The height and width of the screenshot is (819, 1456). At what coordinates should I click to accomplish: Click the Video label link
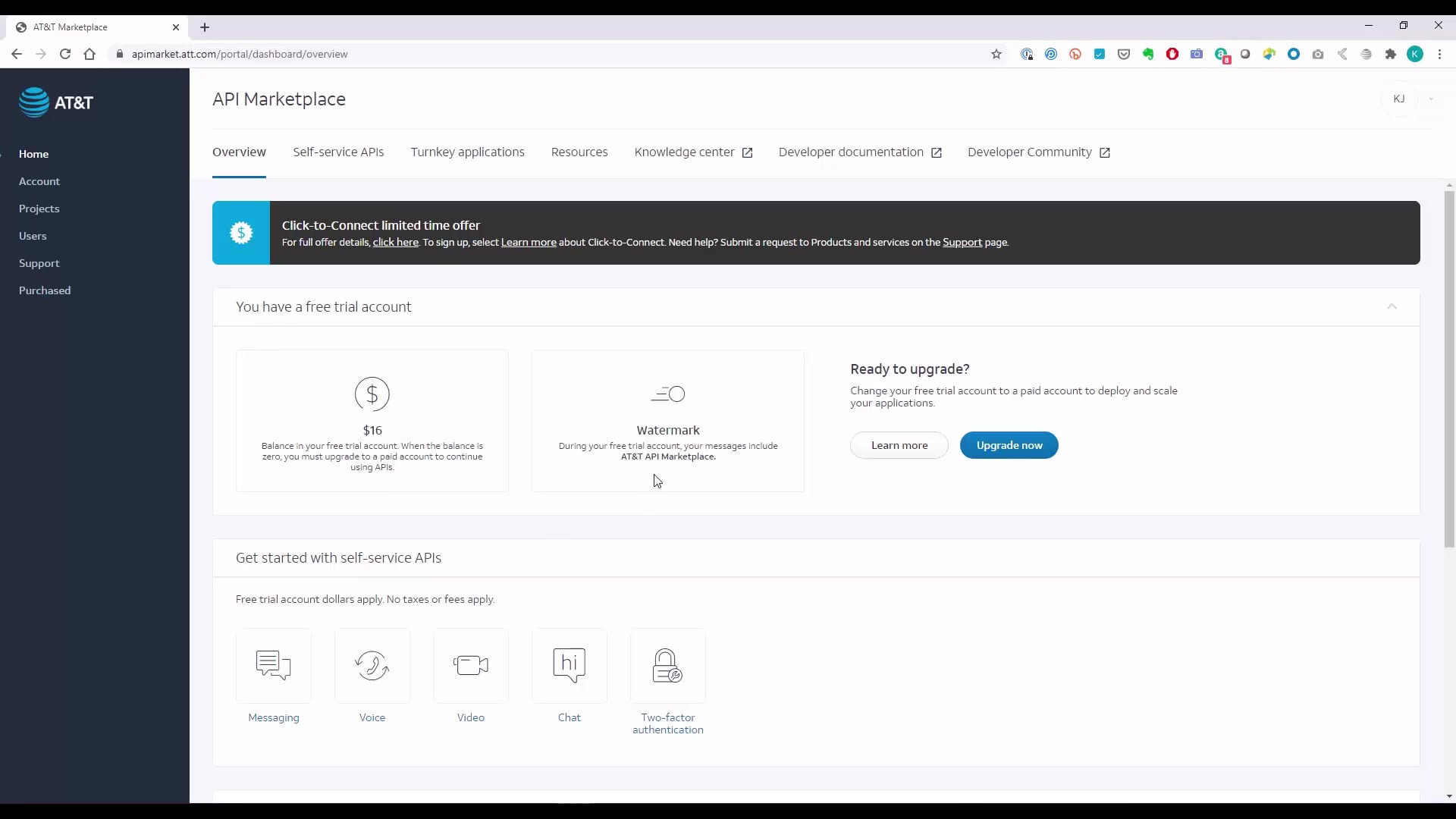(x=471, y=717)
